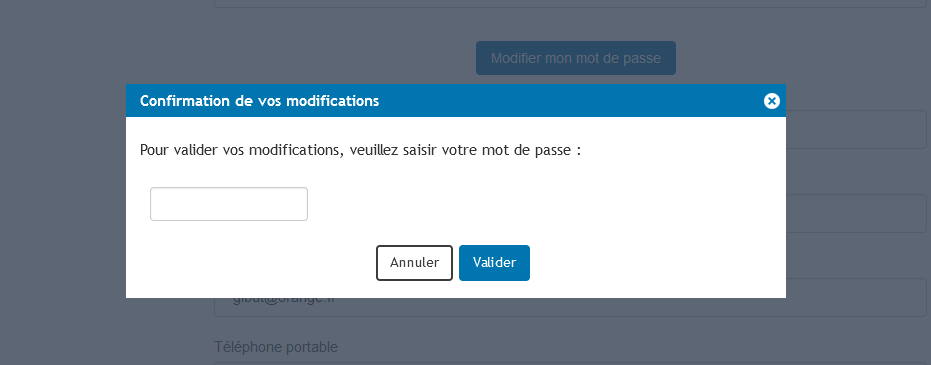Click the dimmed field peeking right of the password row

[x=856, y=214]
